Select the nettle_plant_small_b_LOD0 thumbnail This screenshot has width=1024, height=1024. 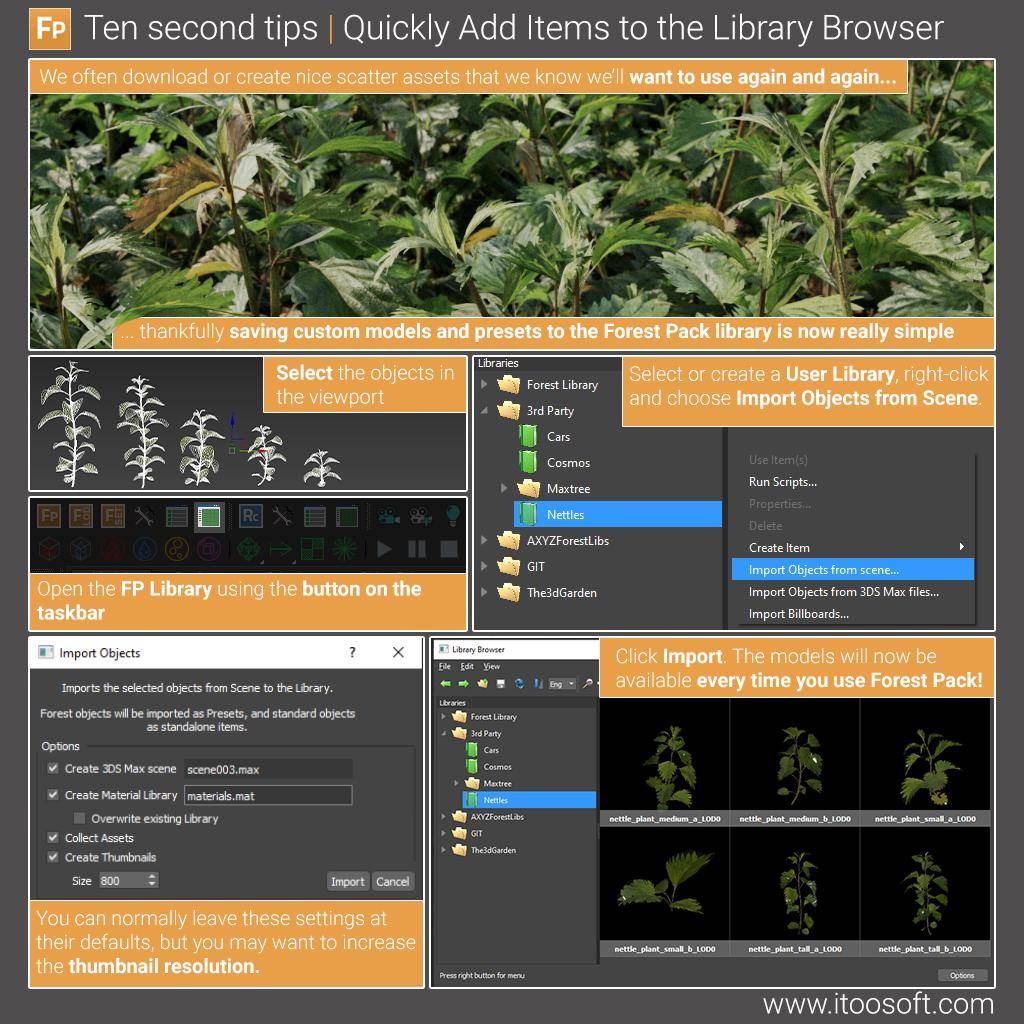point(665,892)
